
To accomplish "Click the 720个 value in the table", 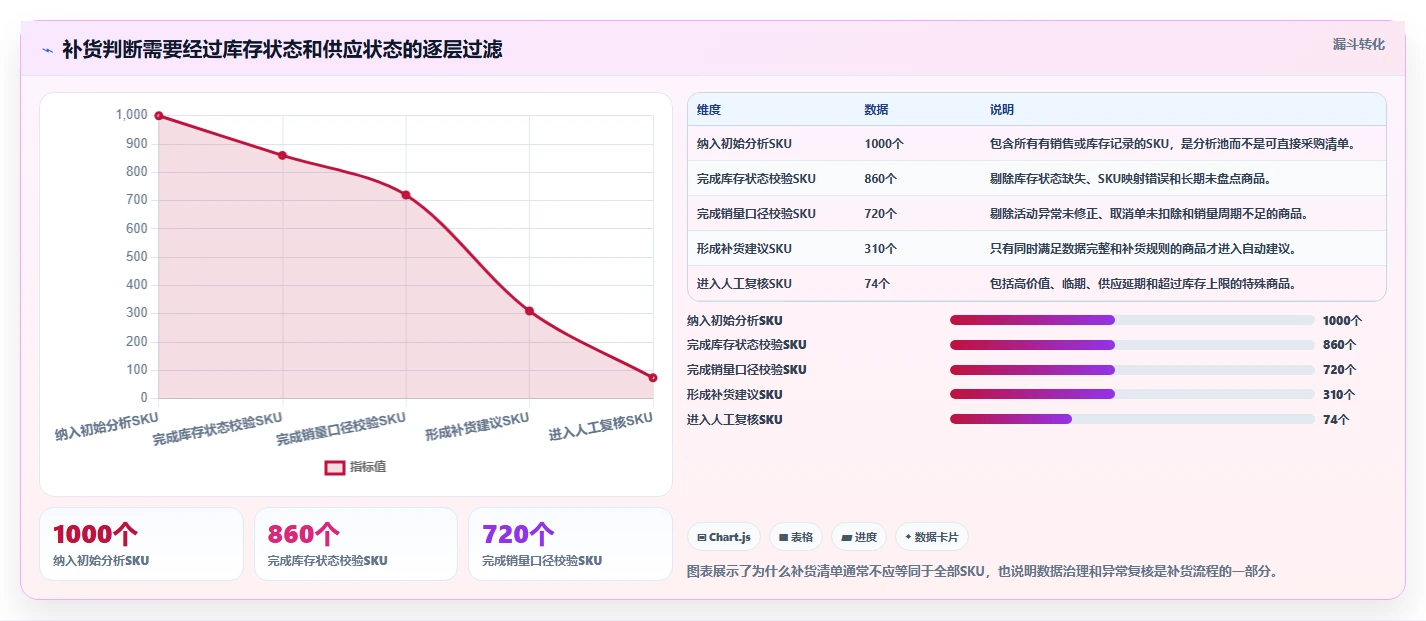I will click(x=881, y=214).
